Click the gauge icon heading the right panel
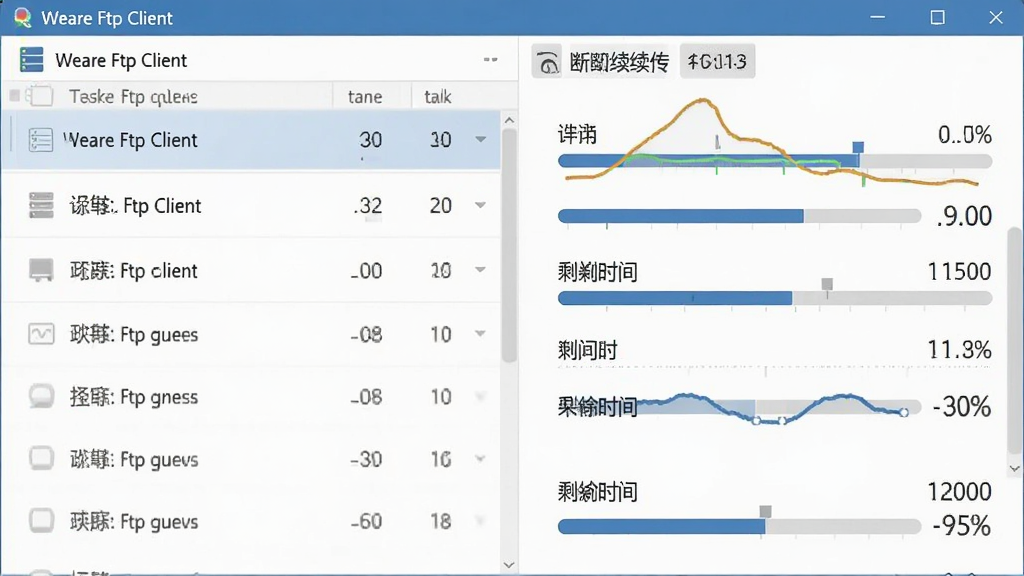The width and height of the screenshot is (1024, 576). click(x=547, y=61)
